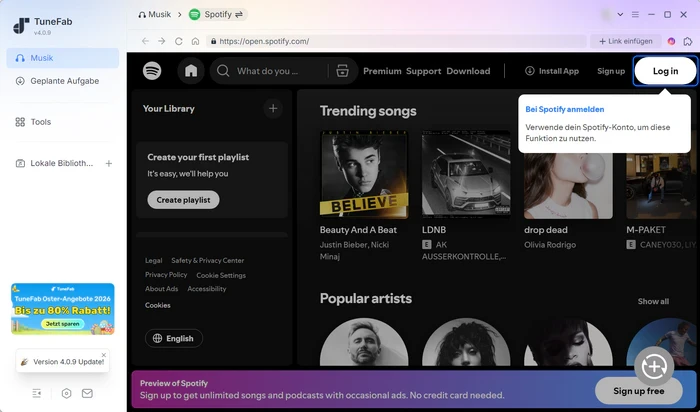The height and width of the screenshot is (412, 700).
Task: Close the Version 4.0.9 Update notice
Action: click(104, 355)
